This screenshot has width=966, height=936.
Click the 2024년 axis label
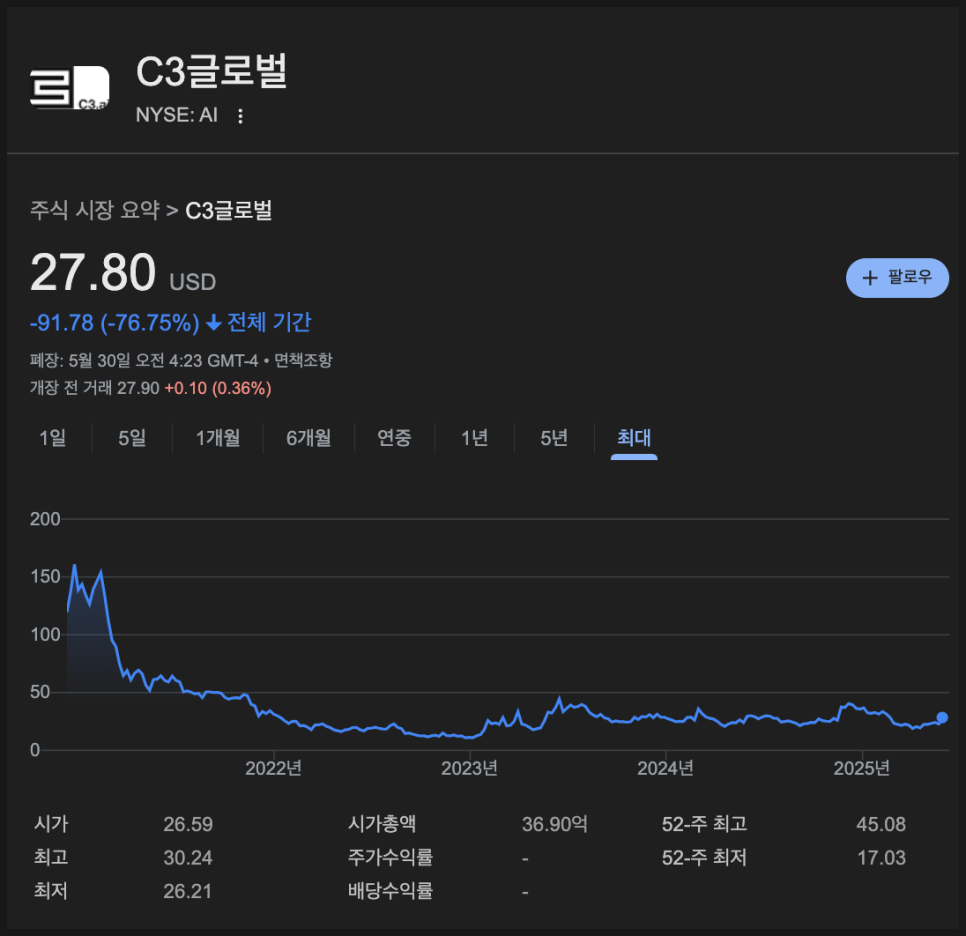665,768
